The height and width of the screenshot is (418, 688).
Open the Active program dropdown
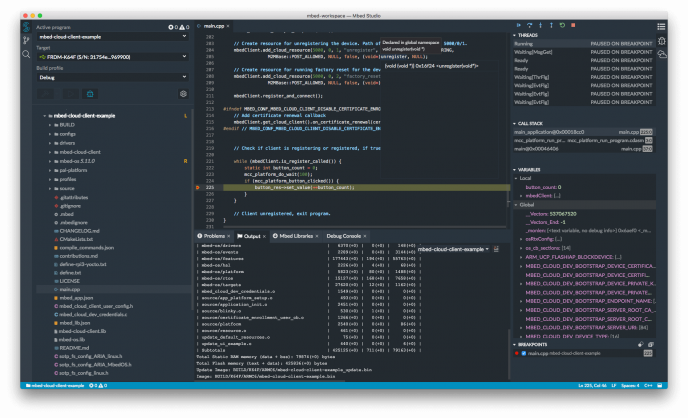pyautogui.click(x=112, y=35)
